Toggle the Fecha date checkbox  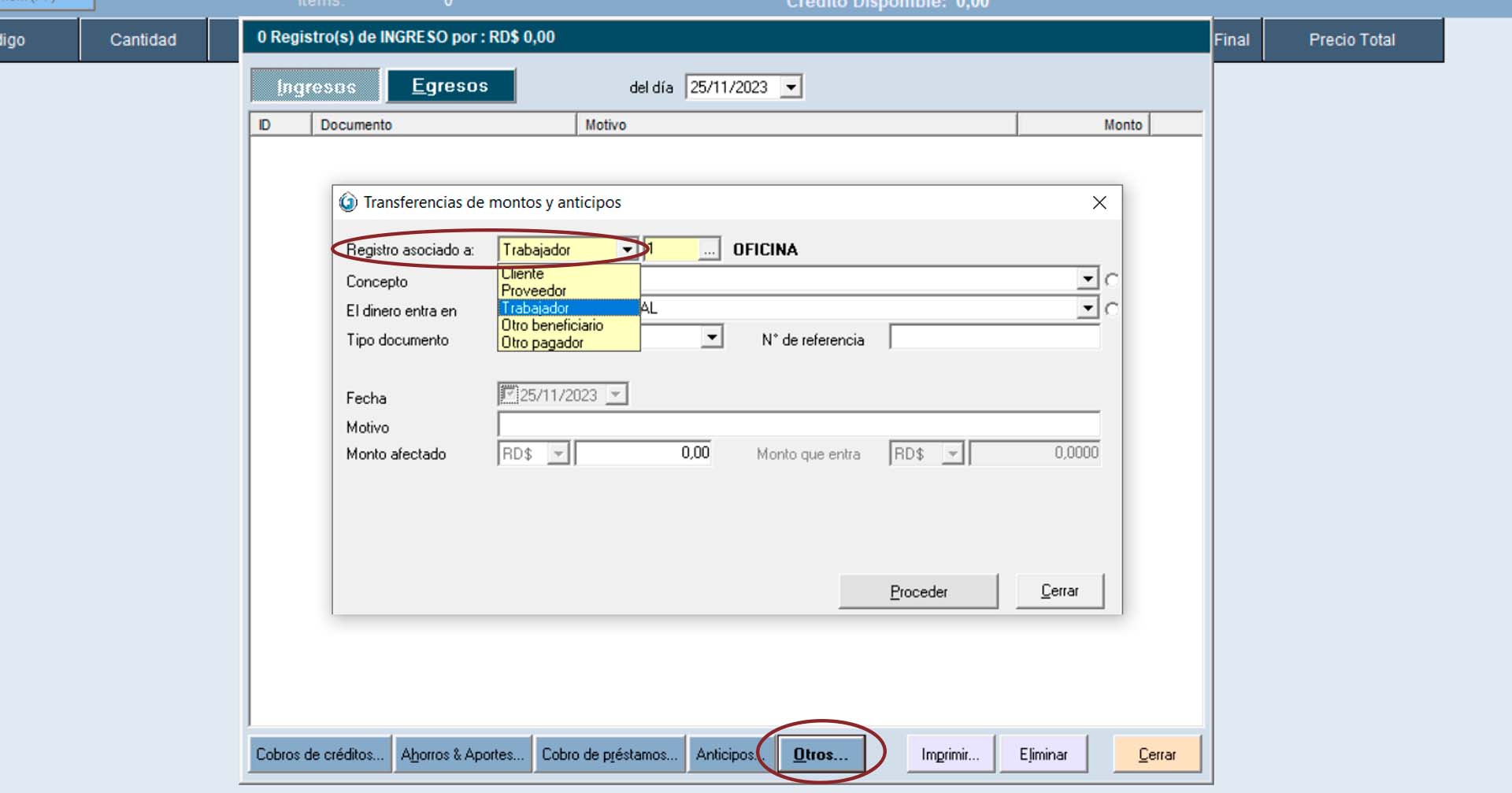[509, 394]
